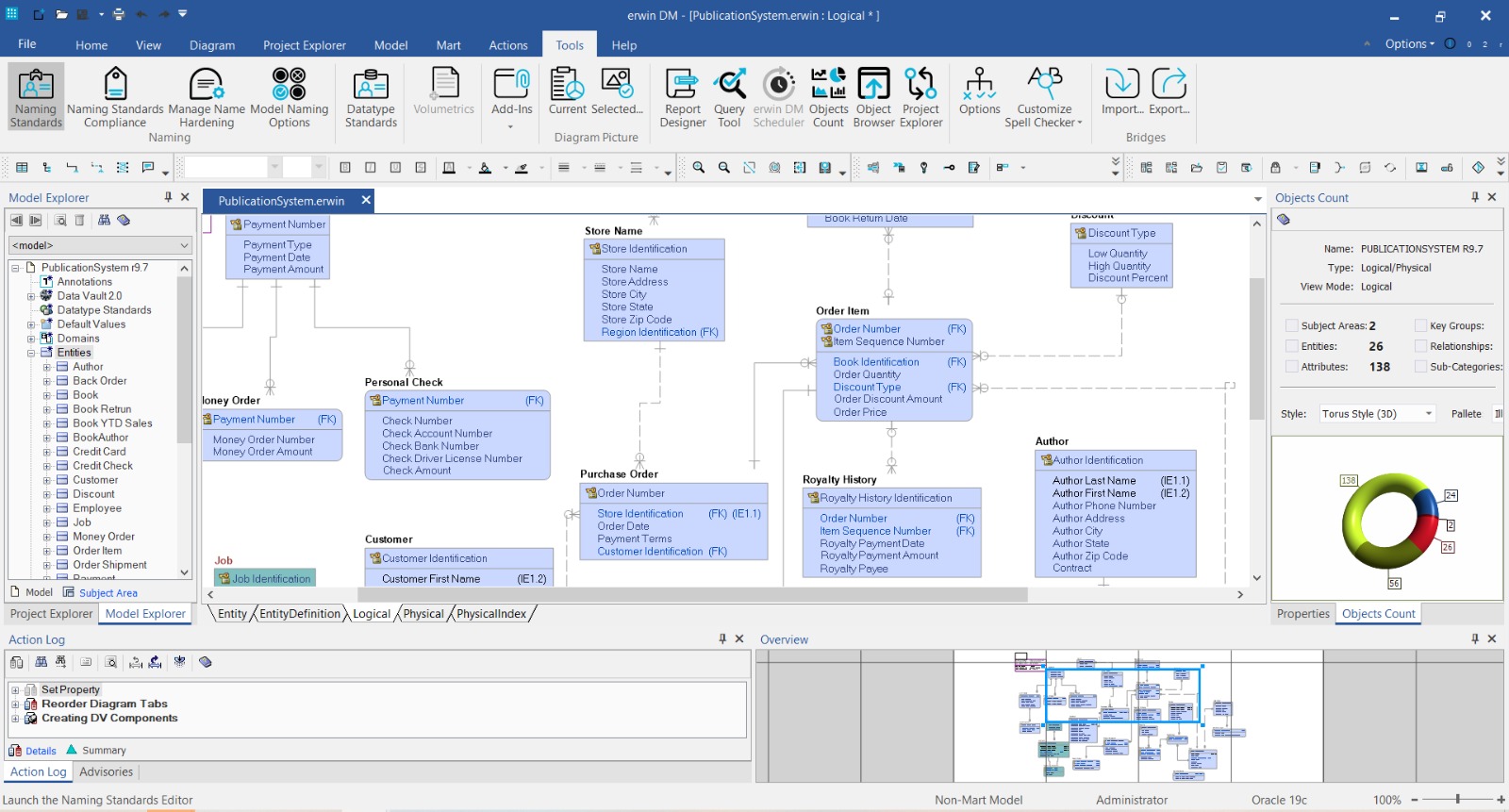
Task: Close the Overview pane
Action: coord(1492,638)
